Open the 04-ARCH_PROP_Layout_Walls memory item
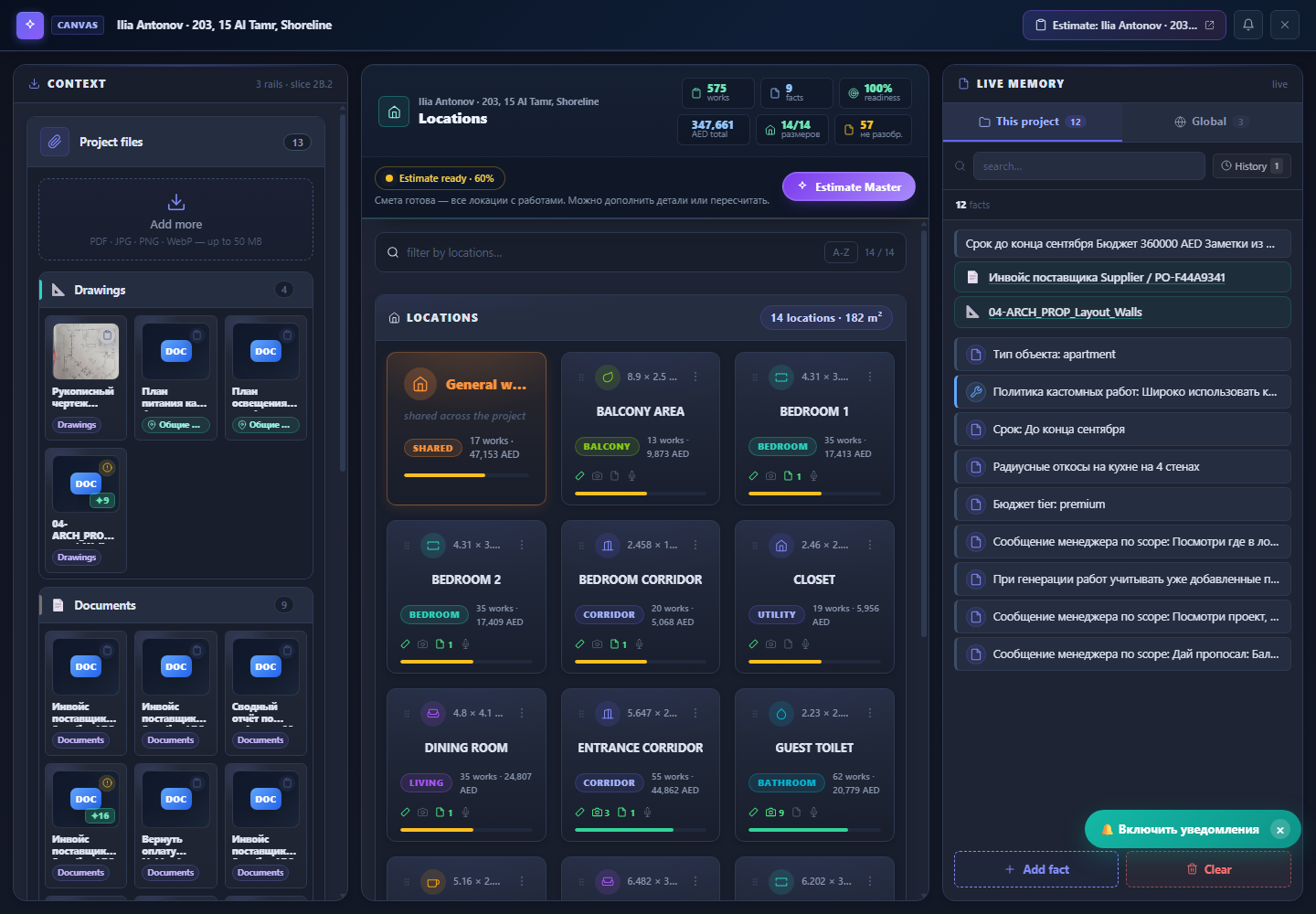The image size is (1316, 914). click(x=1122, y=313)
